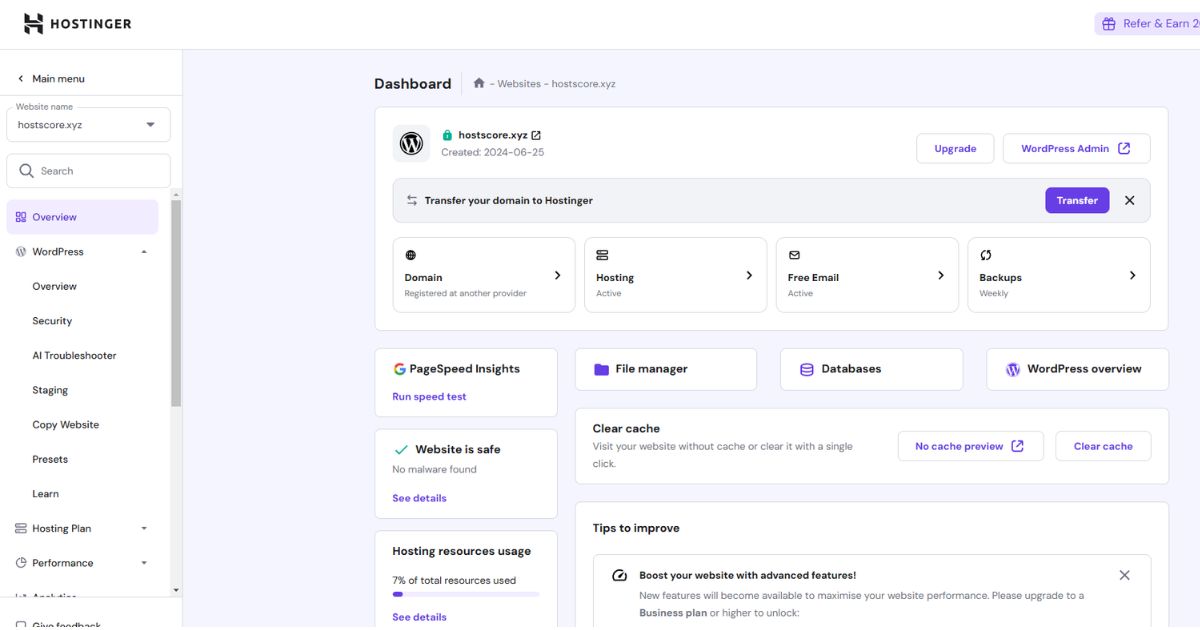Screen dimensions: 1200x630
Task: Click the Google PageSpeed icon
Action: pos(399,369)
